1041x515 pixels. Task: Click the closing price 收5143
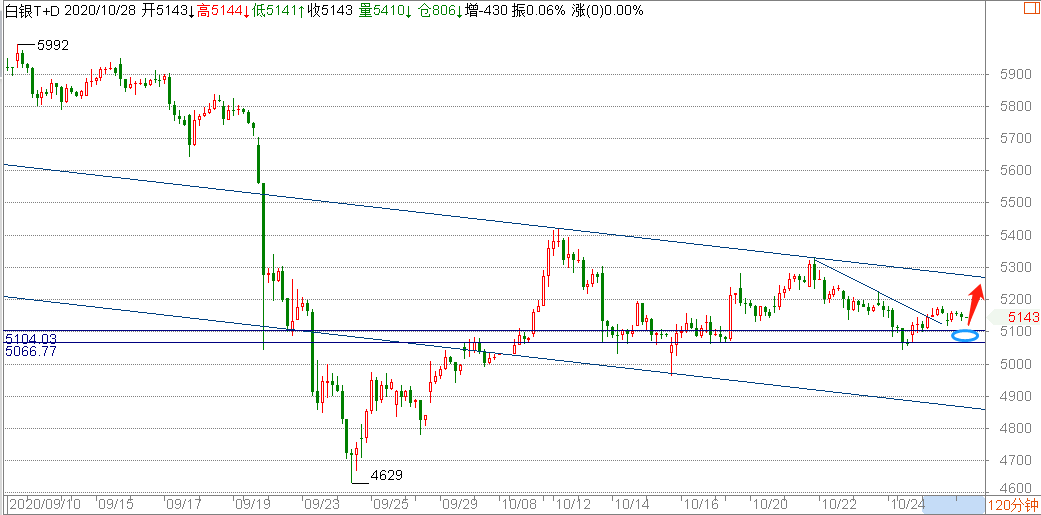(329, 11)
